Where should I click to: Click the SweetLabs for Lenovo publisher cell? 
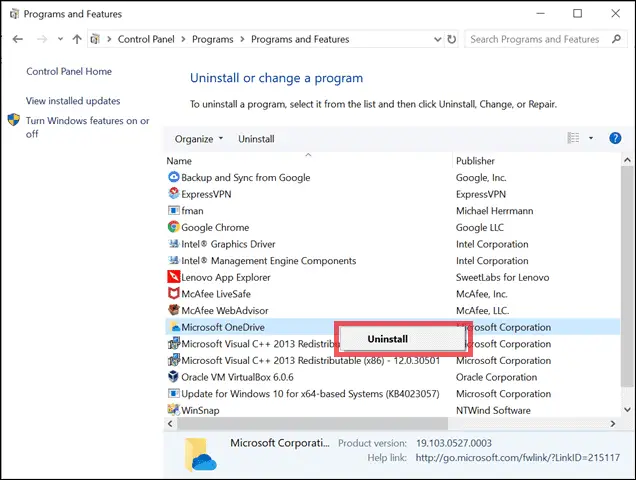pos(503,277)
